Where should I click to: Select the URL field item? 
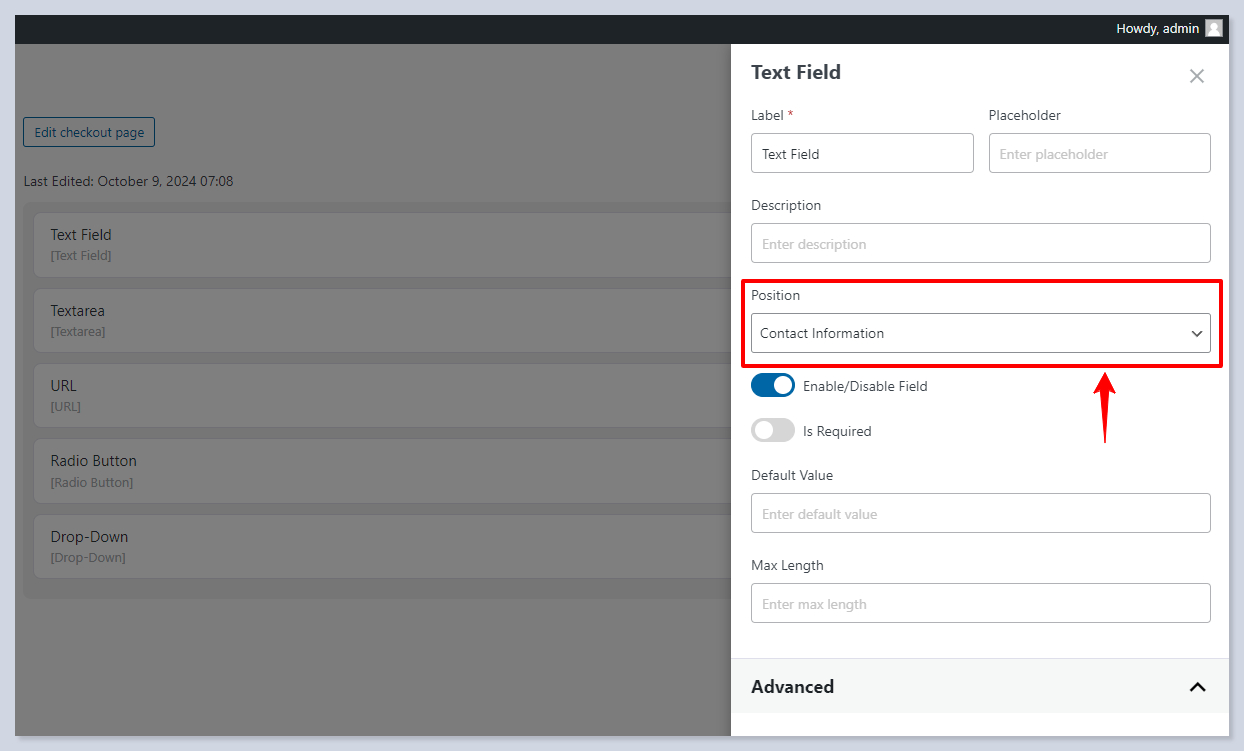point(380,395)
